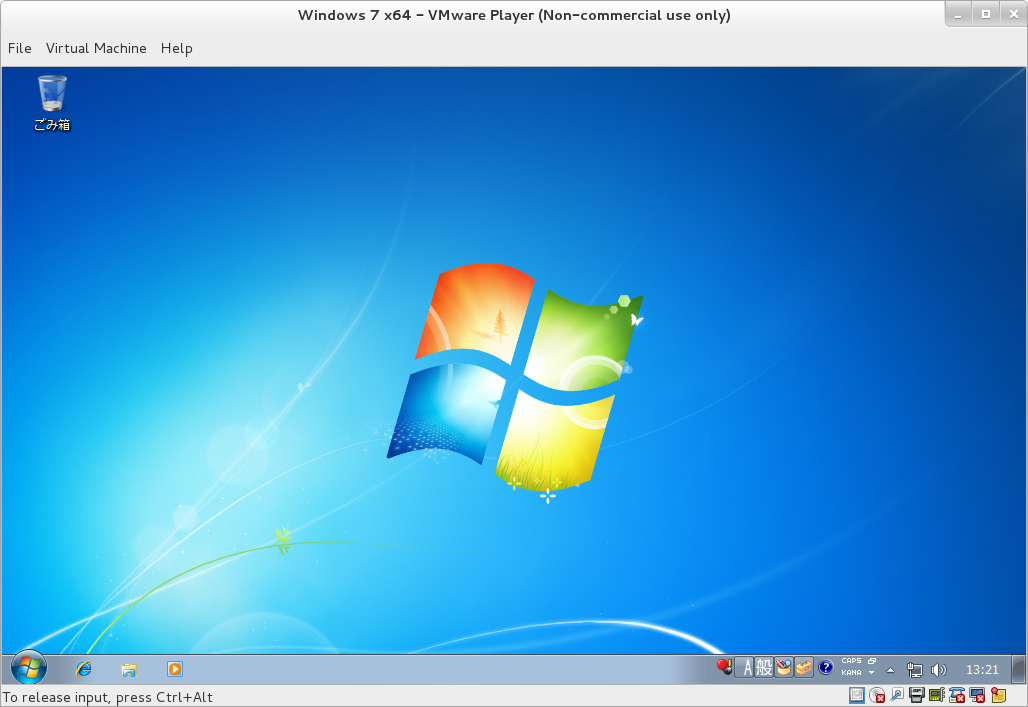Viewport: 1028px width, 707px height.
Task: Click the VMware printer device icon
Action: pyautogui.click(x=917, y=695)
